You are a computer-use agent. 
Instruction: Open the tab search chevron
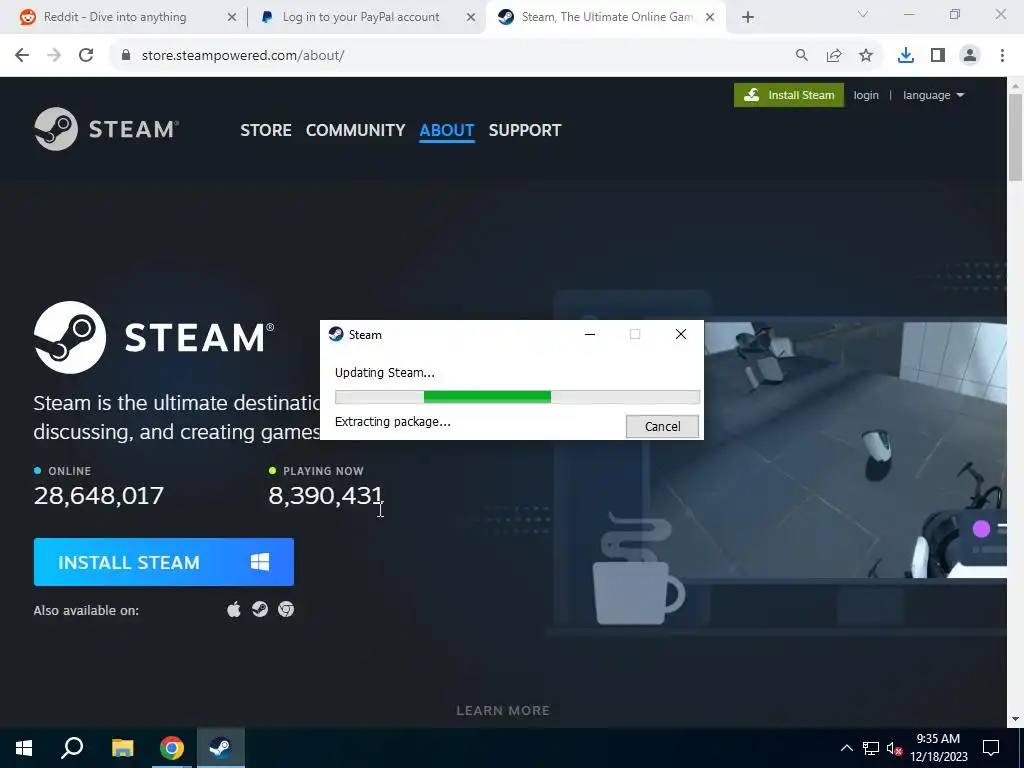tap(863, 14)
